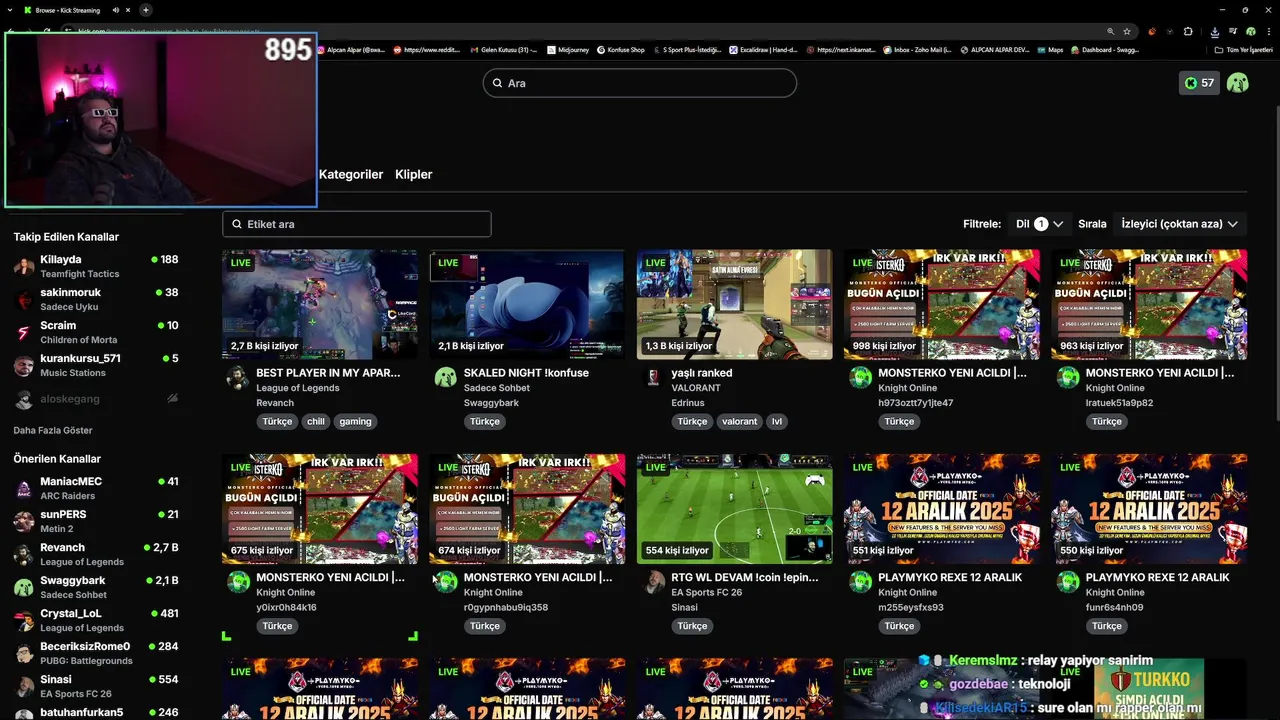Open Killayda's avatar in followed channels
1280x720 pixels.
[x=24, y=266]
